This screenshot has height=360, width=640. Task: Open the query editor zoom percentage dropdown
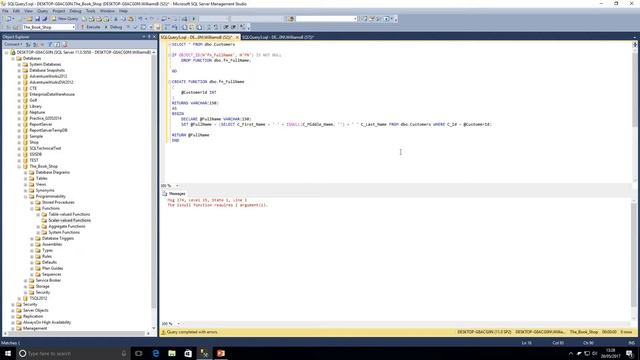[177, 186]
